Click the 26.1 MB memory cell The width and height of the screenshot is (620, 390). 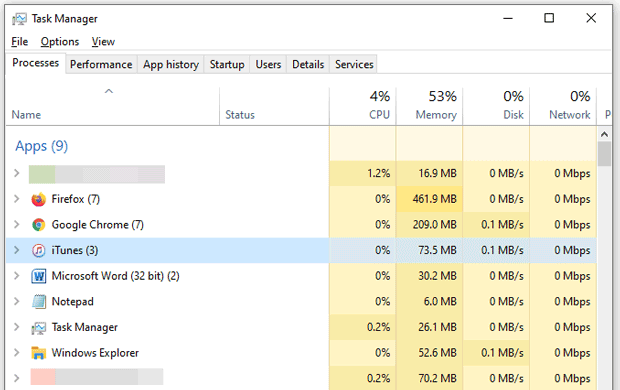coord(429,327)
